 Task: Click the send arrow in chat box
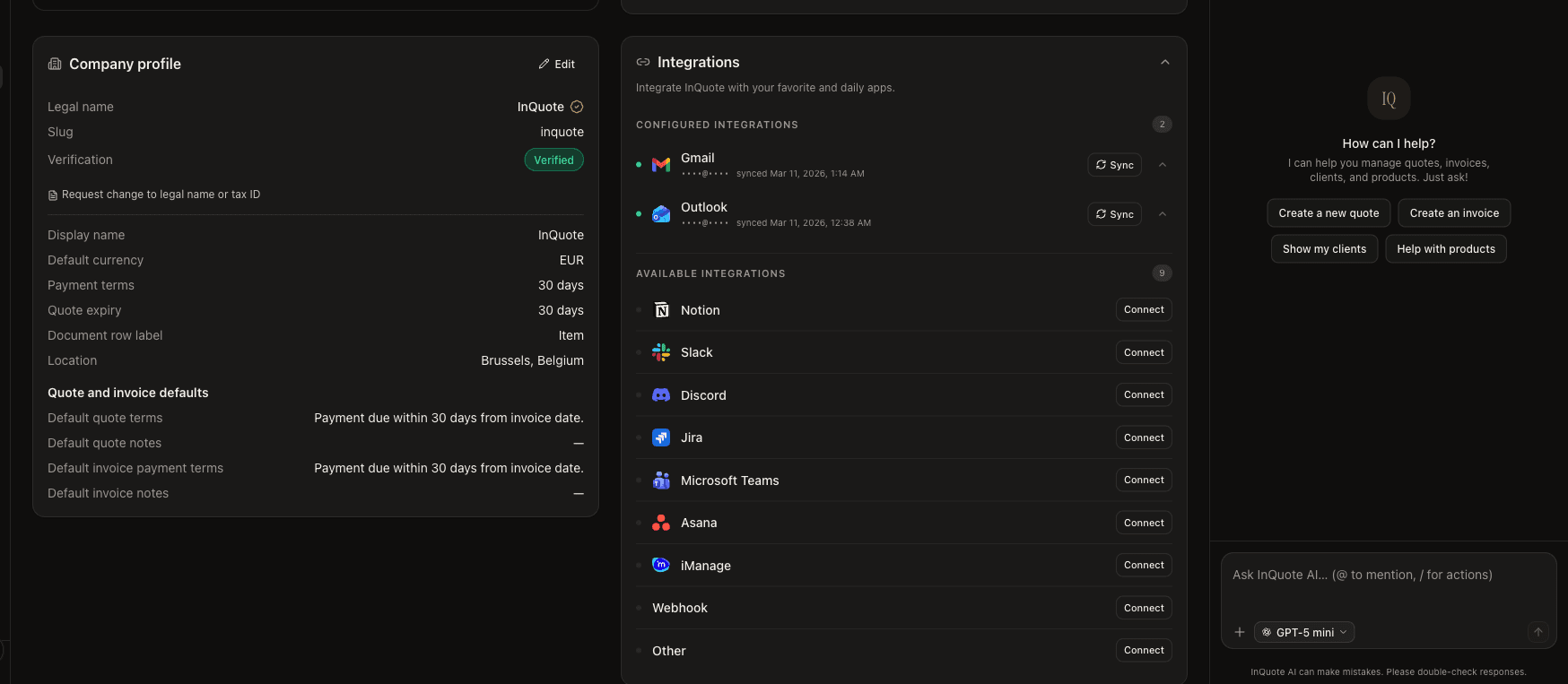1538,632
